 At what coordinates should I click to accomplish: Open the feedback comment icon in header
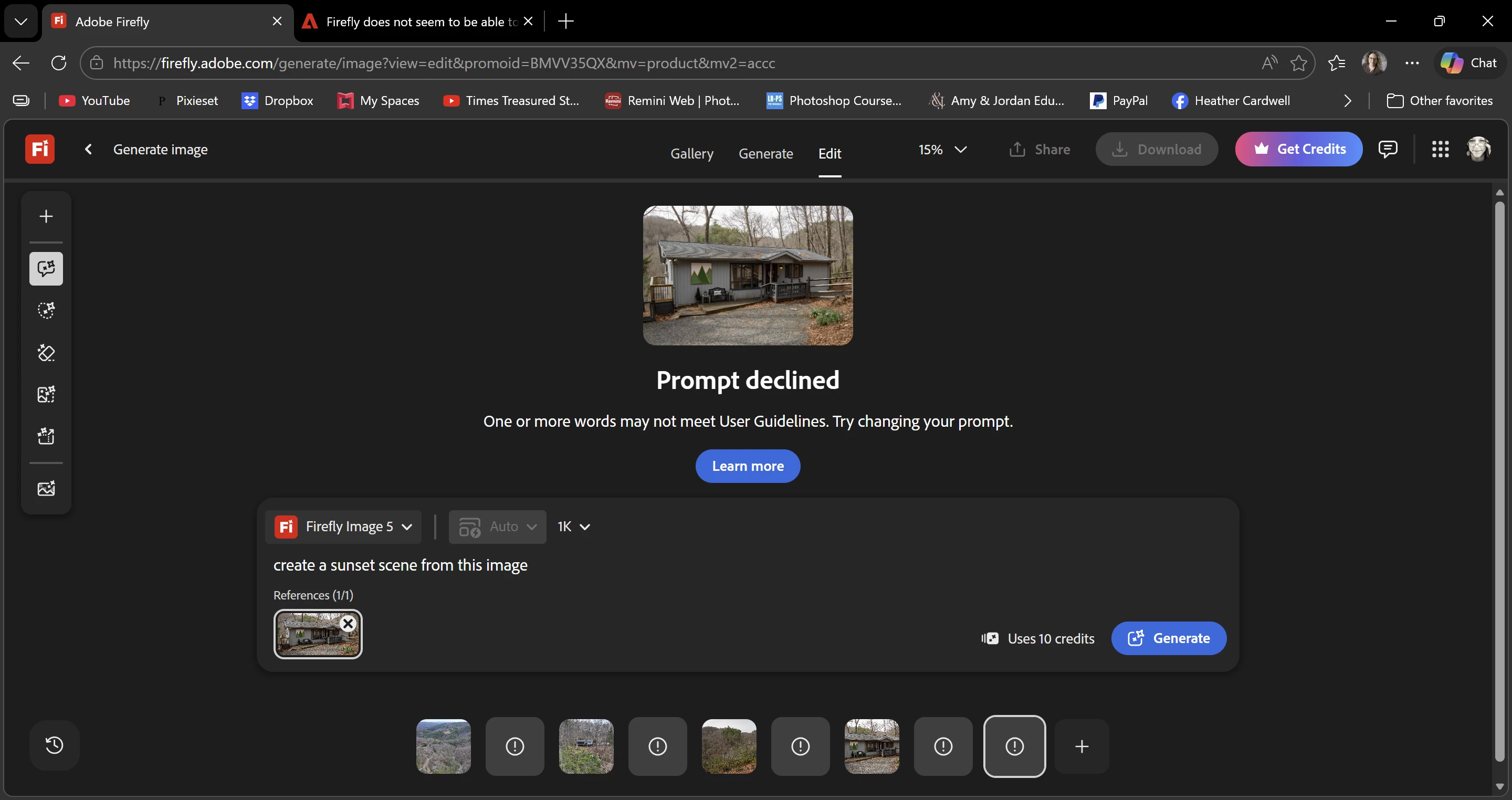1388,149
